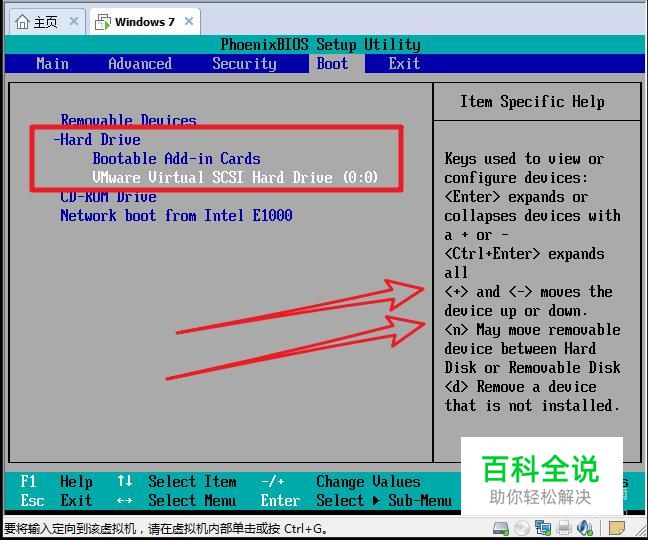Click the Select Sub-Menu legend text
This screenshot has height=540, width=648.
(x=384, y=500)
